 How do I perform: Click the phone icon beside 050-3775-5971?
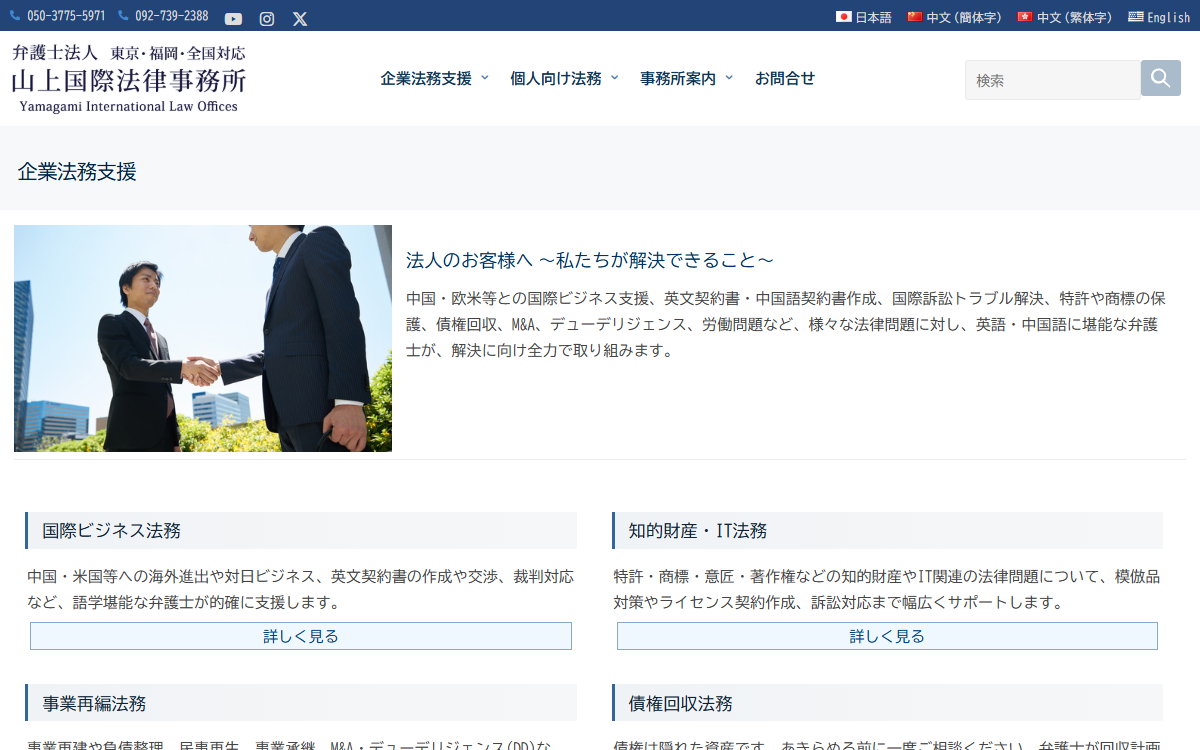(x=15, y=16)
